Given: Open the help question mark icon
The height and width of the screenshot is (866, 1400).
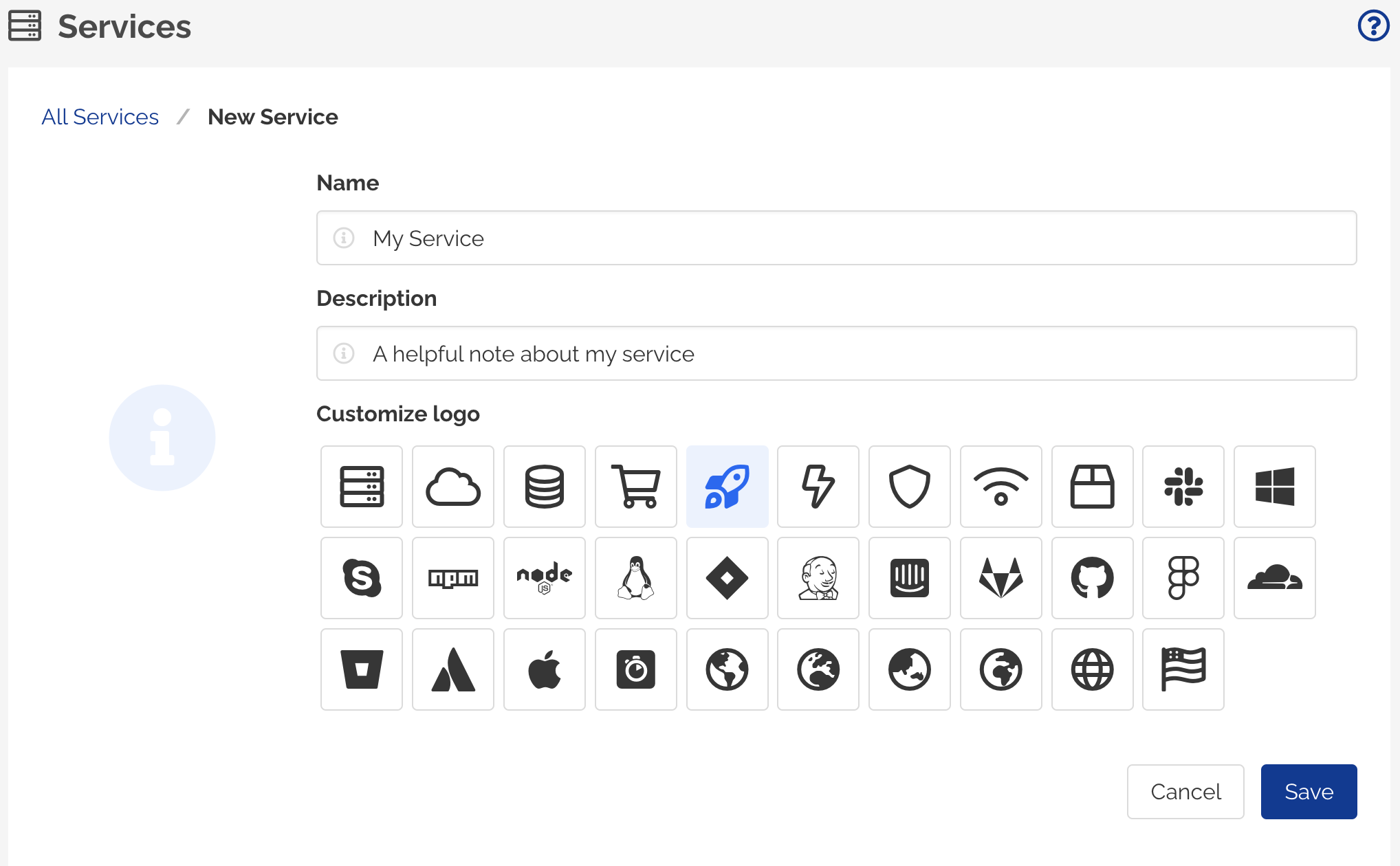Looking at the screenshot, I should 1372,26.
